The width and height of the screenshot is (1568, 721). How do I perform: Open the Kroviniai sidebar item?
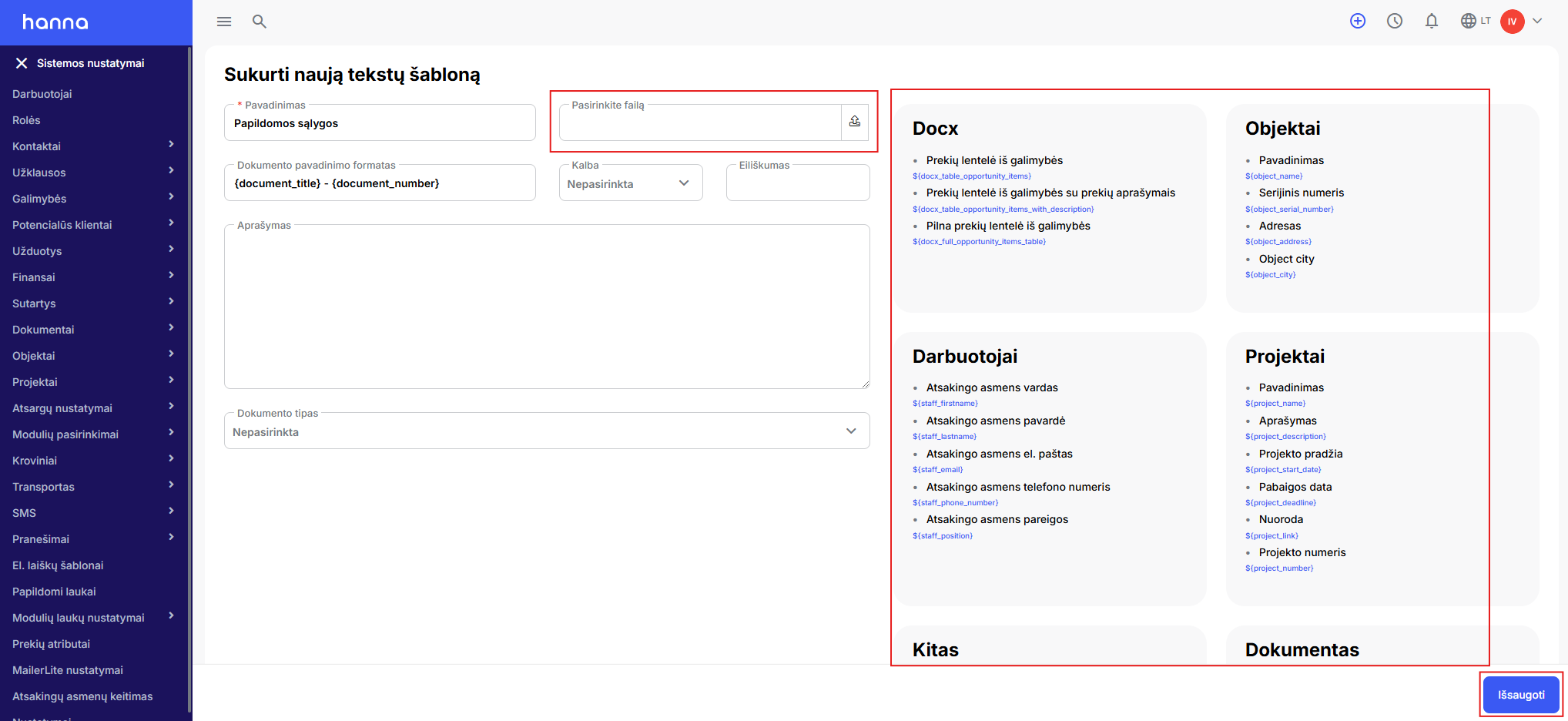pos(35,461)
